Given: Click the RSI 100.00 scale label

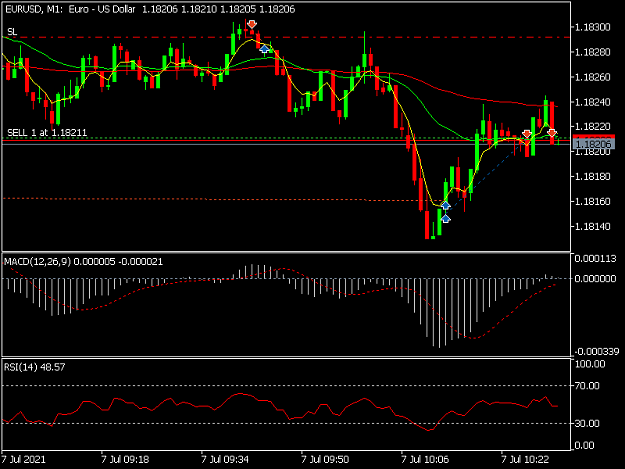Looking at the screenshot, I should click(x=590, y=364).
